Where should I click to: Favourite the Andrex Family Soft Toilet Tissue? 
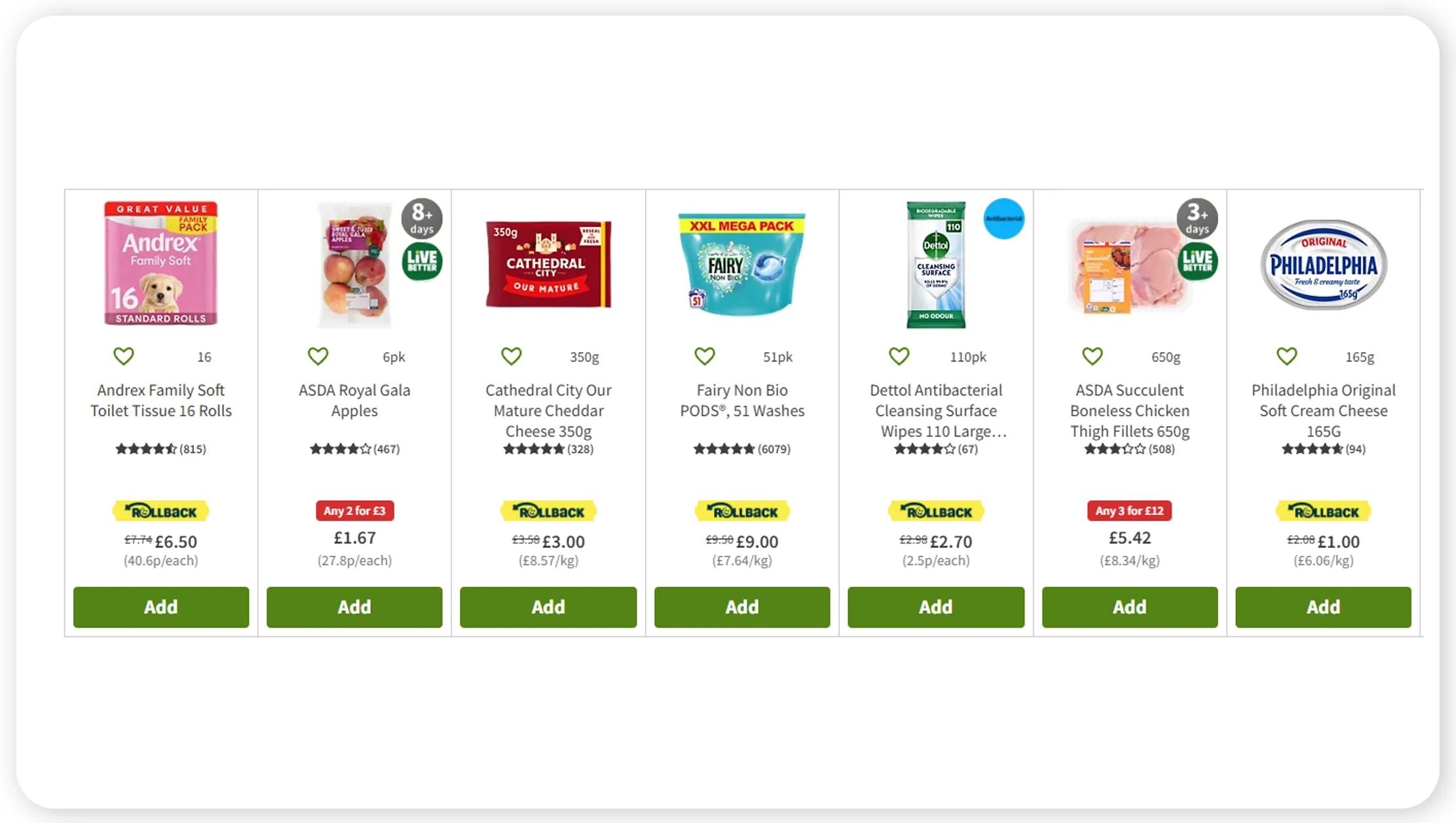pyautogui.click(x=123, y=356)
